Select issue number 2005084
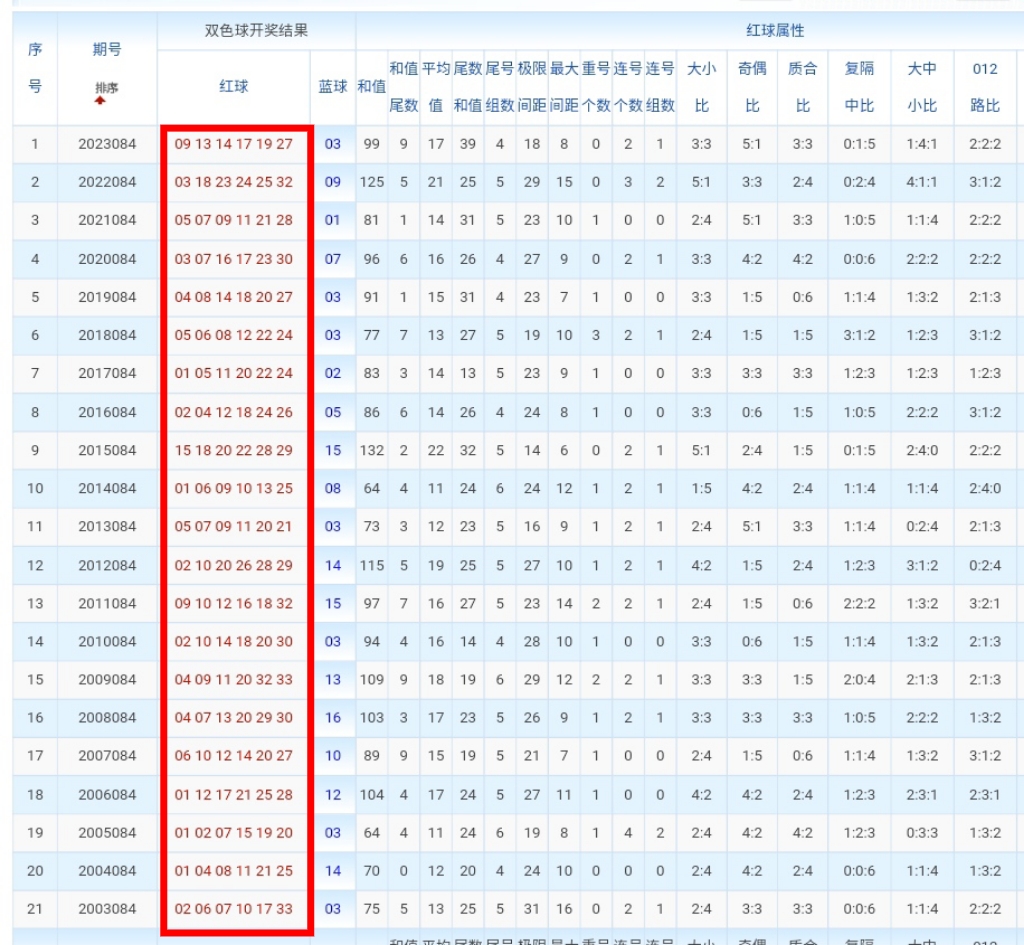The width and height of the screenshot is (1024, 945). (107, 833)
